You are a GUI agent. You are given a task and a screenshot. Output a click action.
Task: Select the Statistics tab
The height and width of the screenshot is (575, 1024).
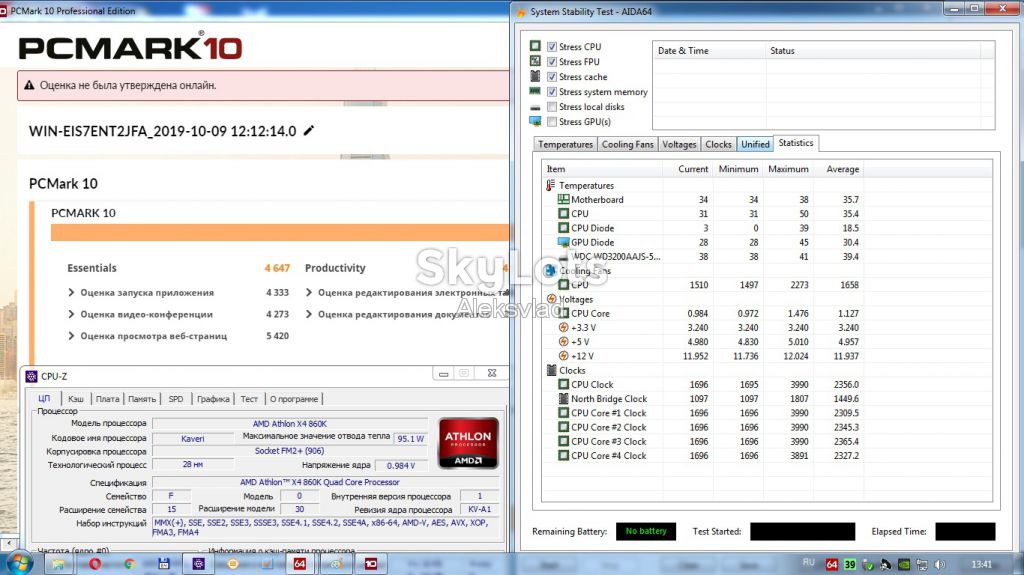coord(796,143)
